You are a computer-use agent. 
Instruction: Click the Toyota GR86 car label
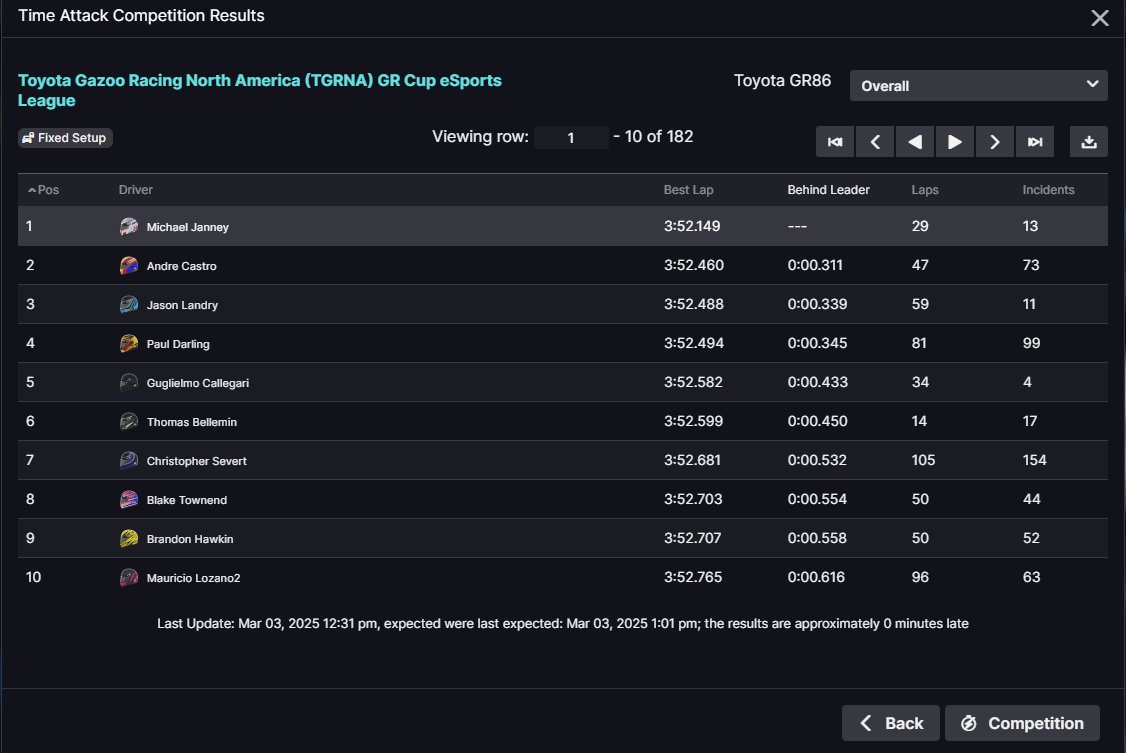point(782,80)
